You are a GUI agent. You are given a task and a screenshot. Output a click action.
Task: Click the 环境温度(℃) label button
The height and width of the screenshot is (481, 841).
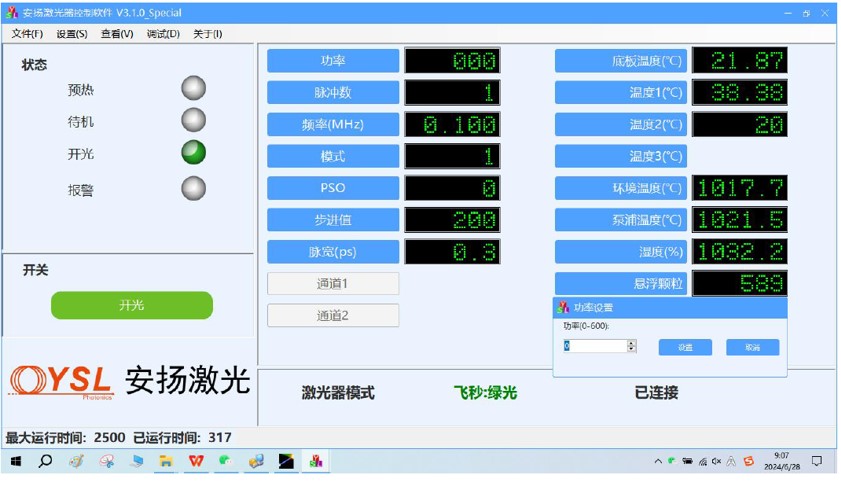[621, 188]
